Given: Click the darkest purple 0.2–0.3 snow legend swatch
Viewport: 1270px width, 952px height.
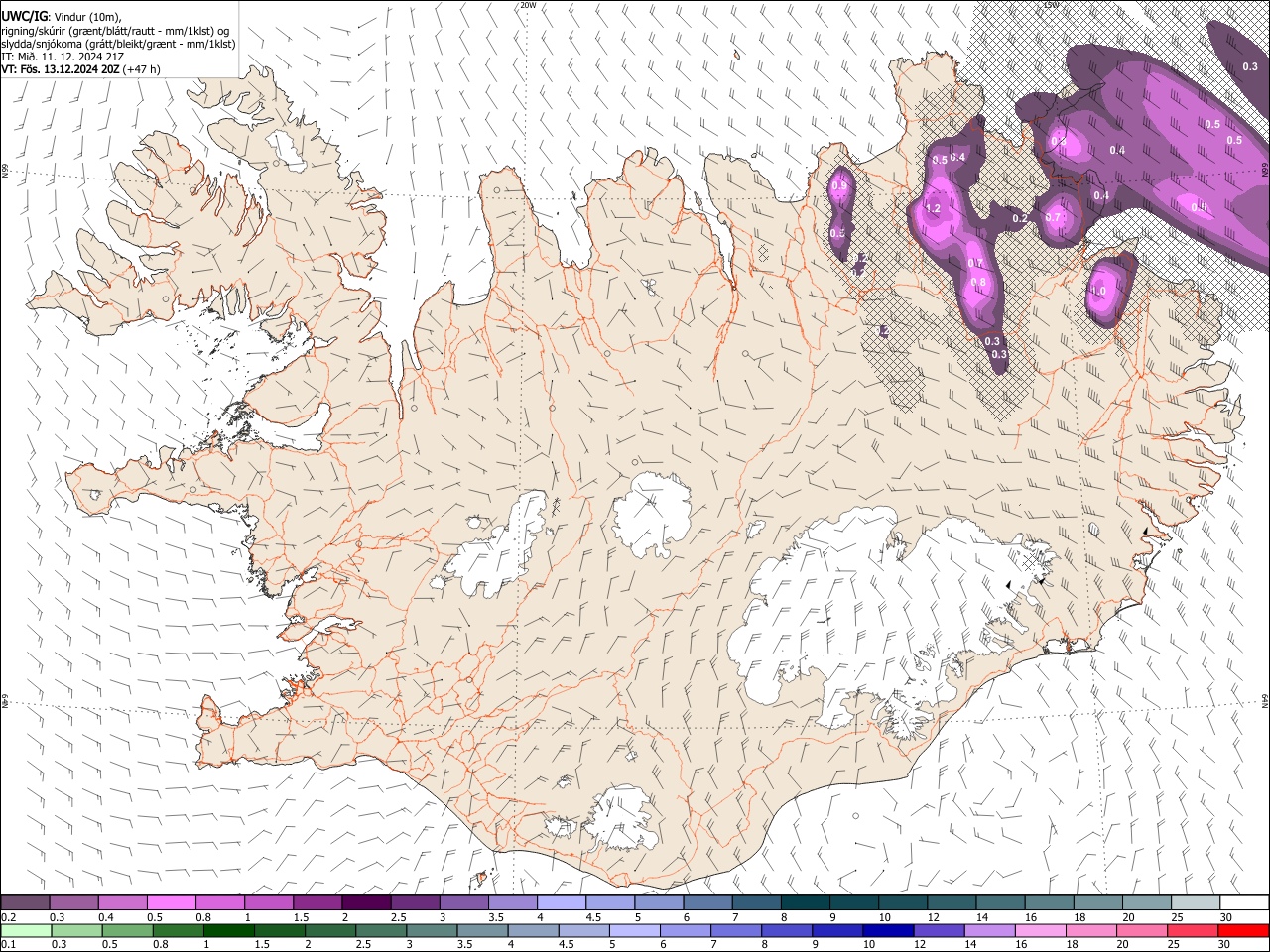Looking at the screenshot, I should click(26, 902).
